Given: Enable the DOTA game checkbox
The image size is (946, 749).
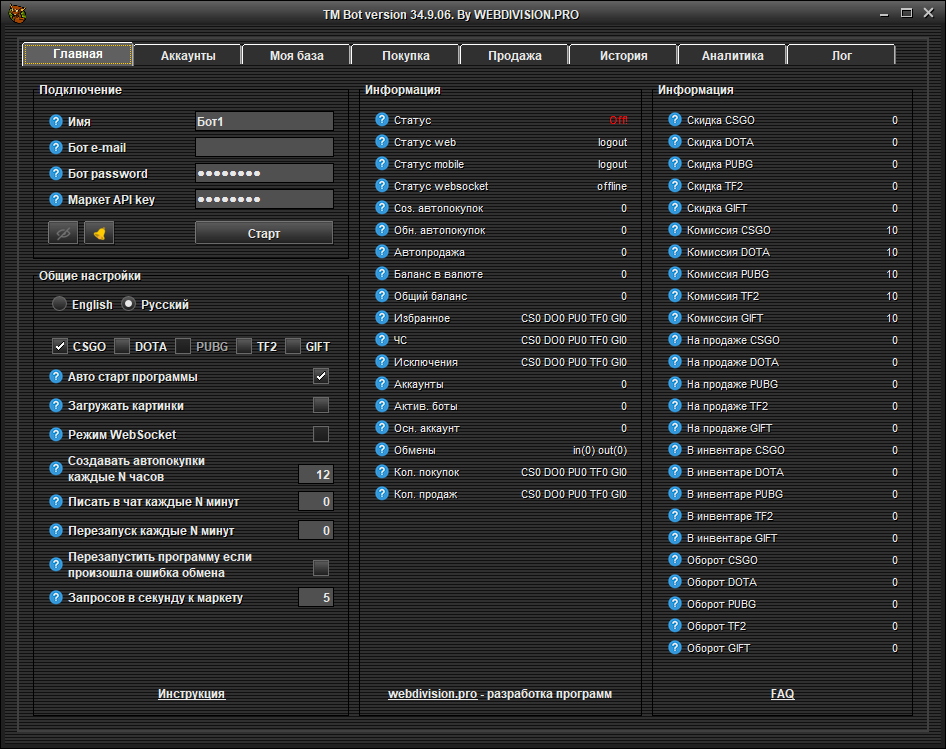Looking at the screenshot, I should [122, 347].
